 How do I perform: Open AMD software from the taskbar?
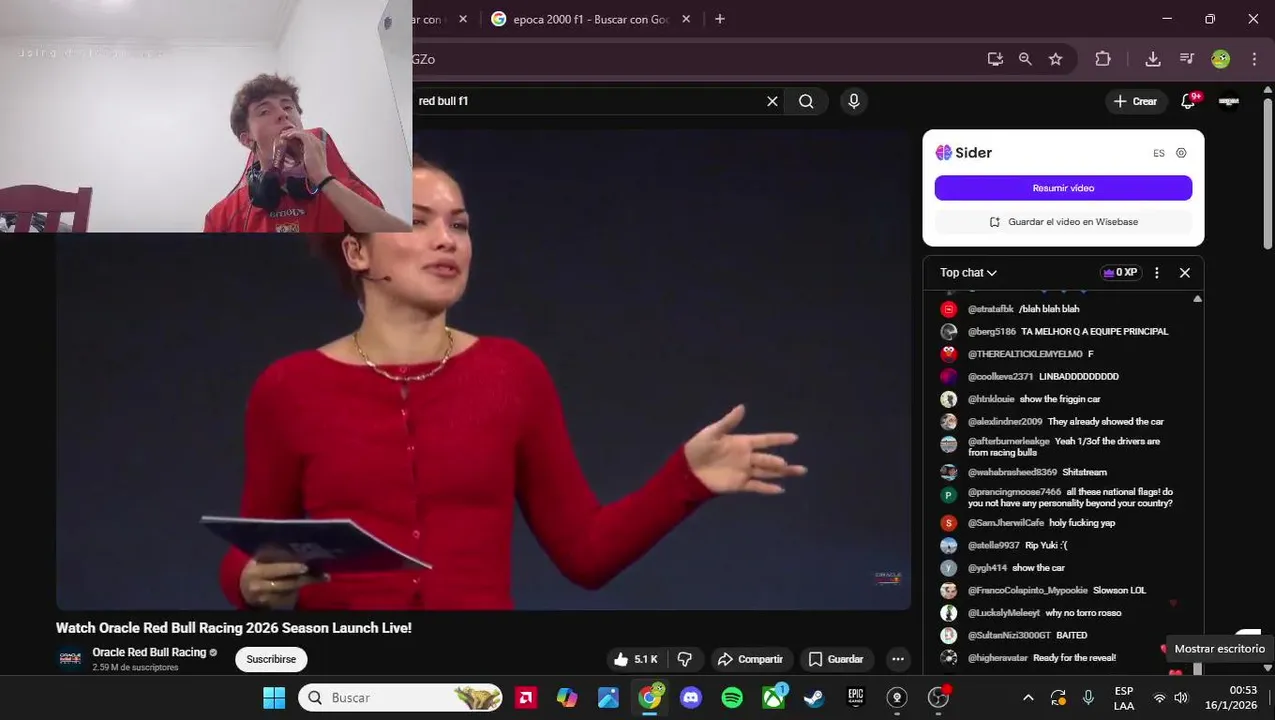526,697
